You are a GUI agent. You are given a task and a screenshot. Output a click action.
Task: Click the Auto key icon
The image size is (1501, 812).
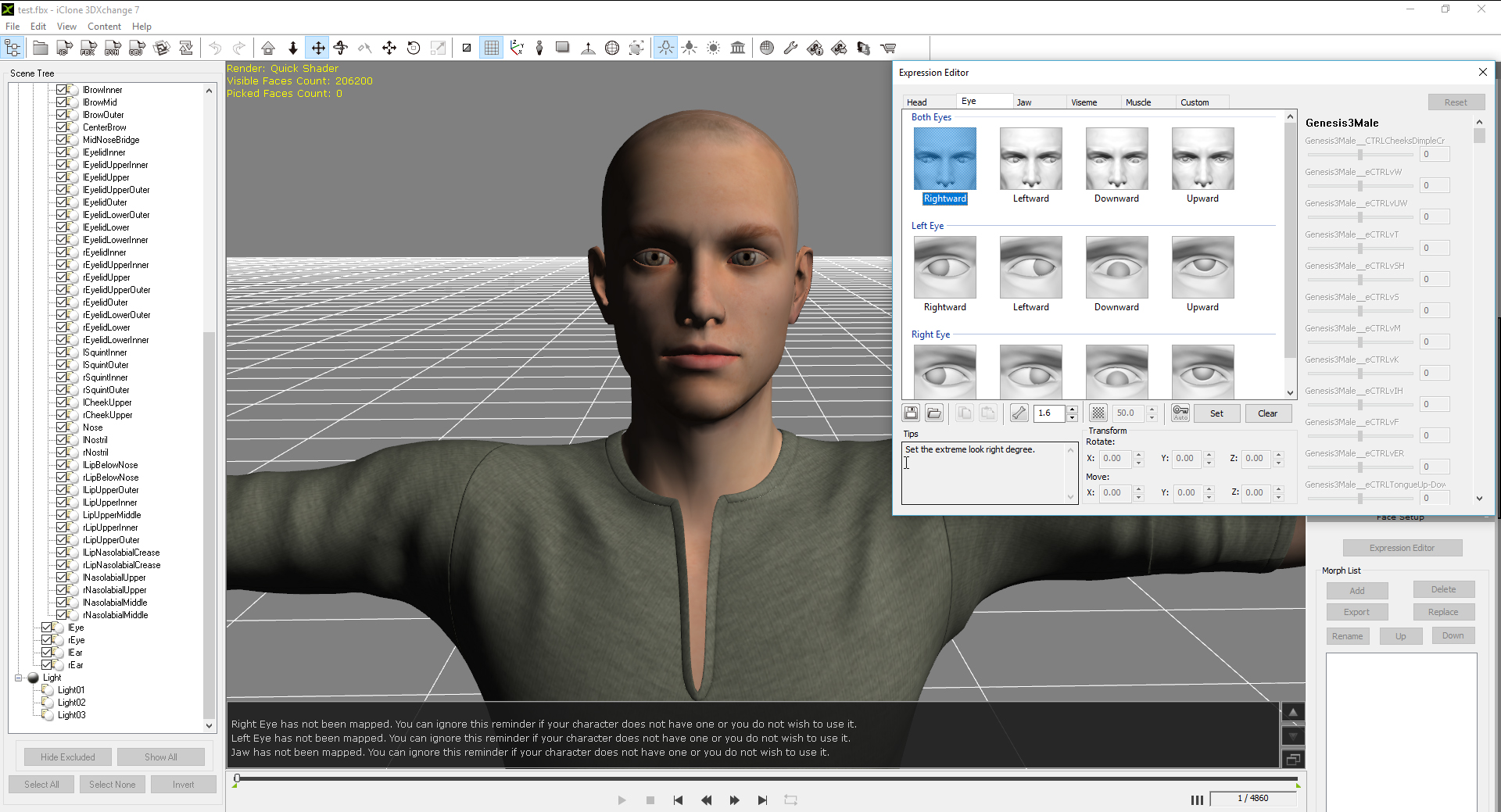[x=1180, y=413]
